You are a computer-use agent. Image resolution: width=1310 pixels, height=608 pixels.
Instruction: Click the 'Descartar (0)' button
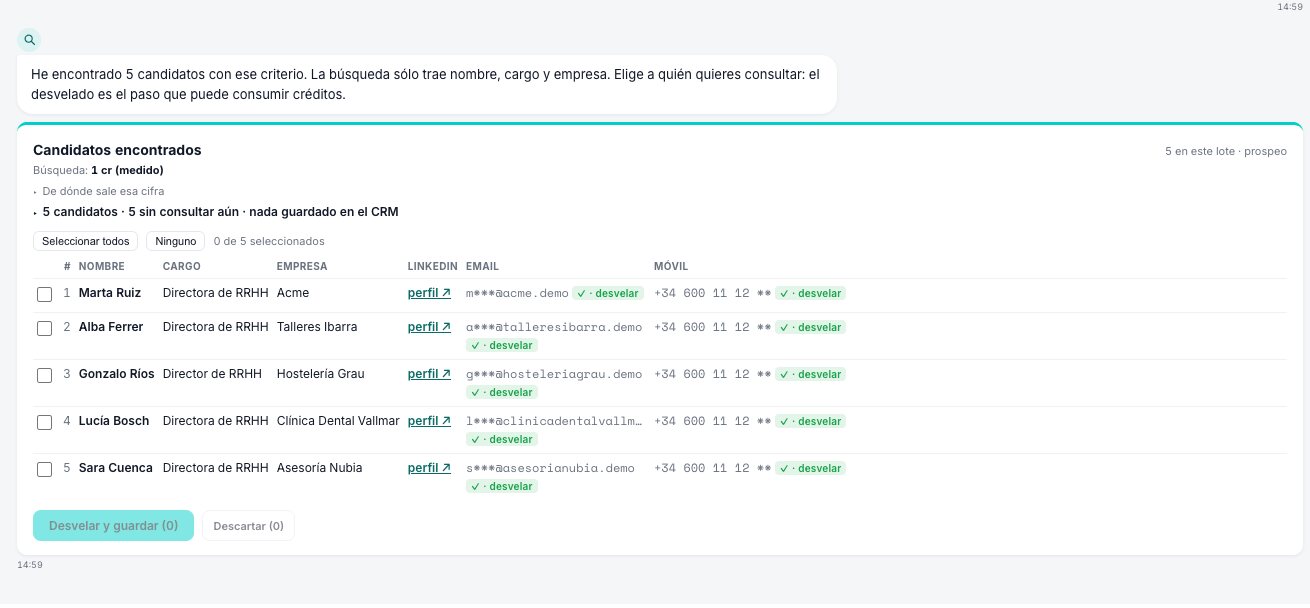[248, 526]
